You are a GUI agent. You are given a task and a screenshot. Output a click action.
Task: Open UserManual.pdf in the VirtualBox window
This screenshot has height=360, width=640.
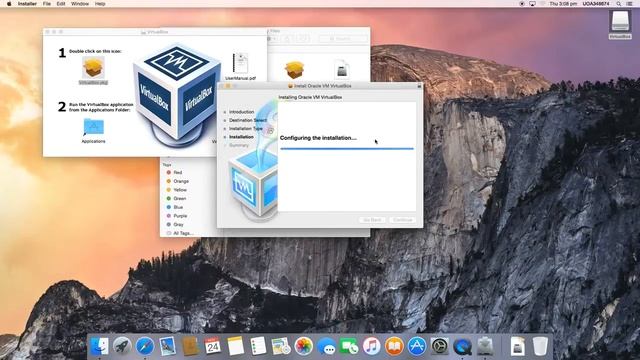tap(240, 63)
